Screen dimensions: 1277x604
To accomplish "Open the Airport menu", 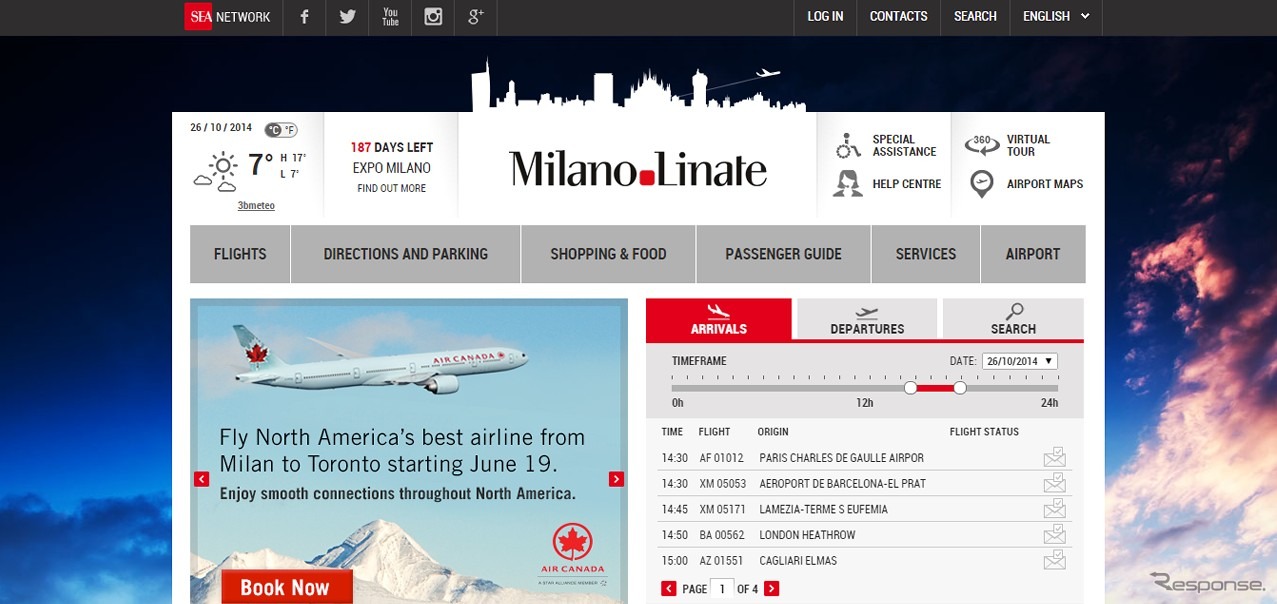I will pyautogui.click(x=1033, y=254).
